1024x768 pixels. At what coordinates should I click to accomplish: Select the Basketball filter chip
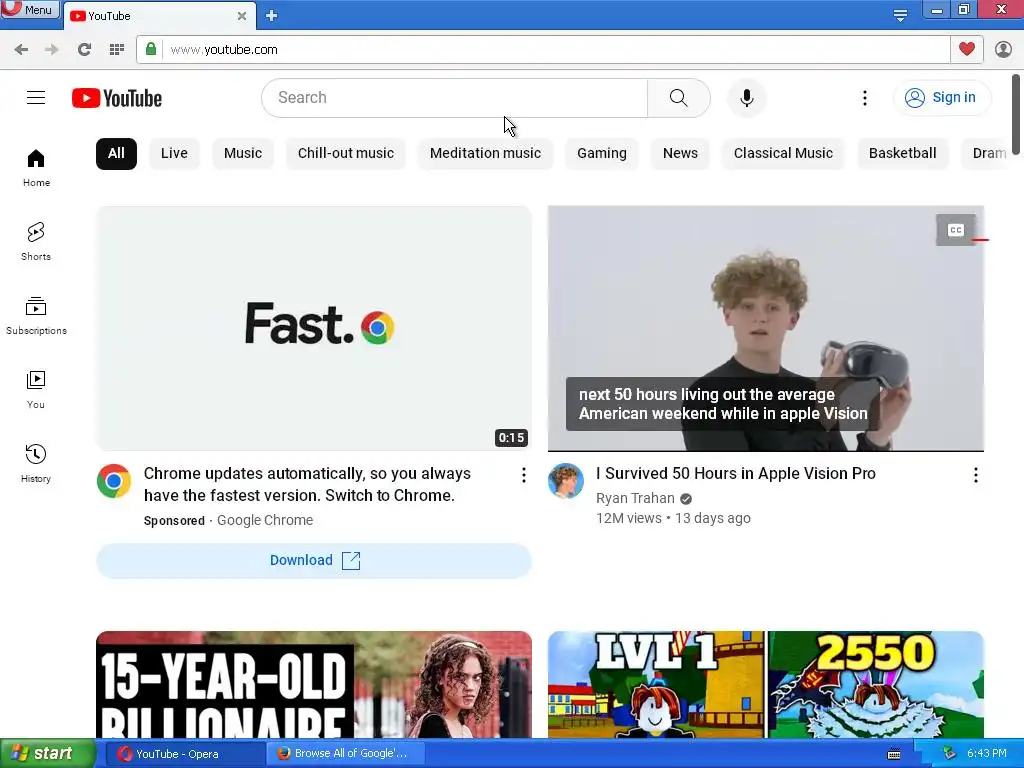tap(903, 153)
